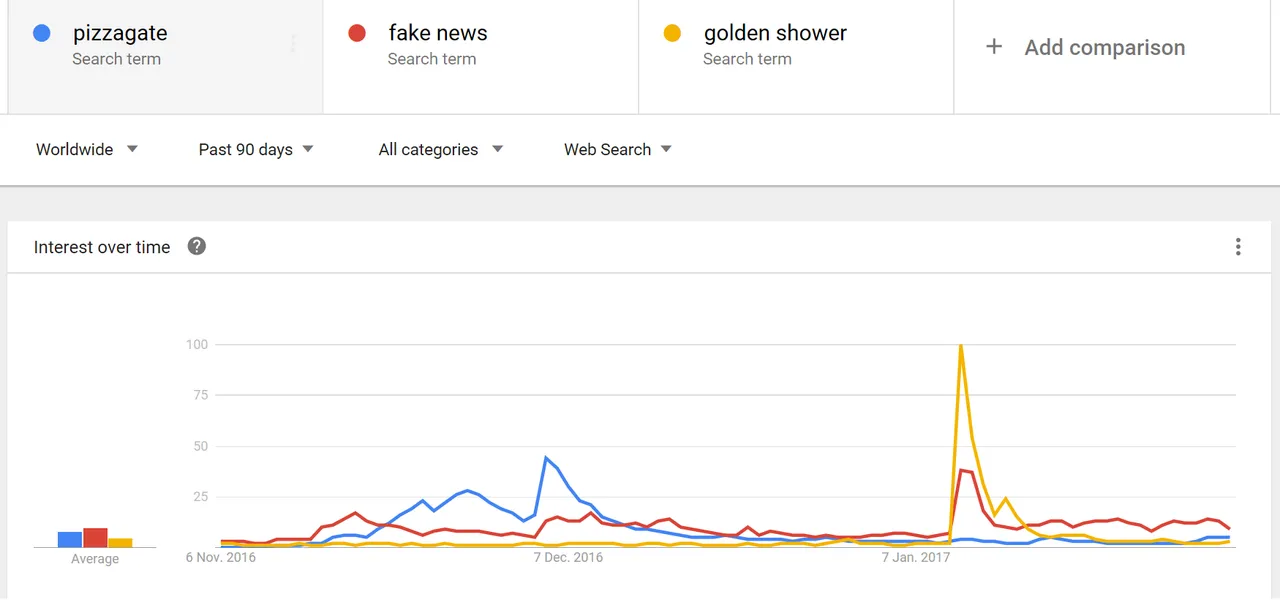Expand the Web Search type dropdown

pyautogui.click(x=618, y=150)
